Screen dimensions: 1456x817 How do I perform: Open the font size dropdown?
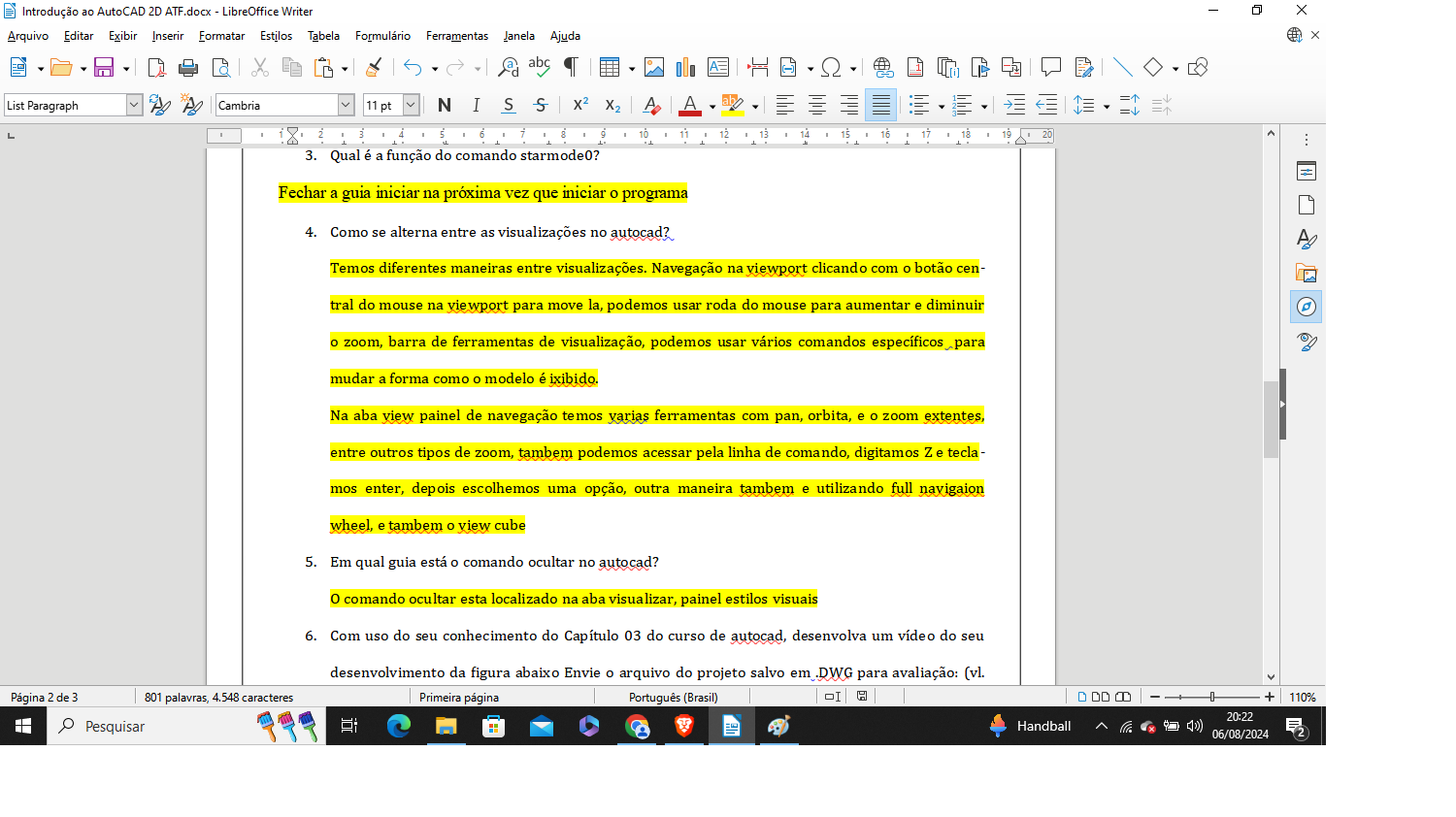click(411, 105)
